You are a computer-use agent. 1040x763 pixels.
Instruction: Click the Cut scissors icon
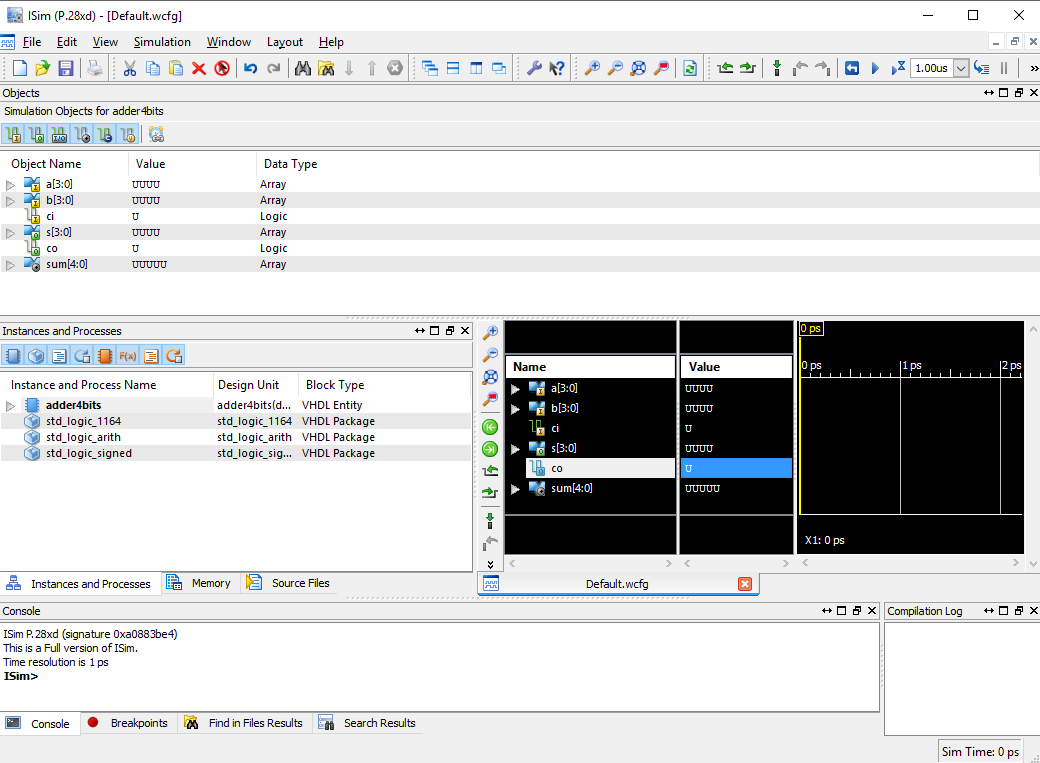click(x=130, y=68)
